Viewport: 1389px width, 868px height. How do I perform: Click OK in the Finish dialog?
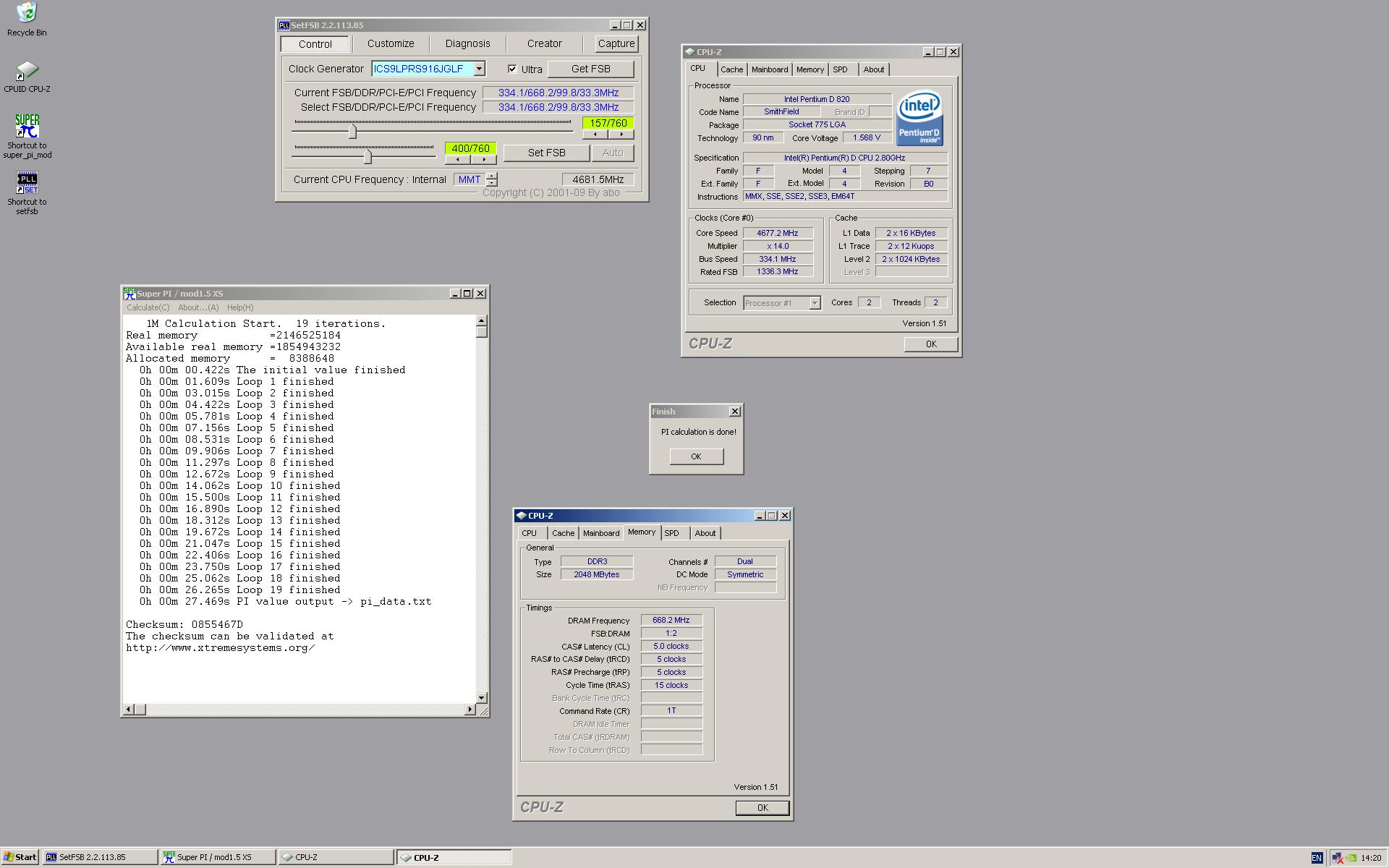pyautogui.click(x=696, y=456)
